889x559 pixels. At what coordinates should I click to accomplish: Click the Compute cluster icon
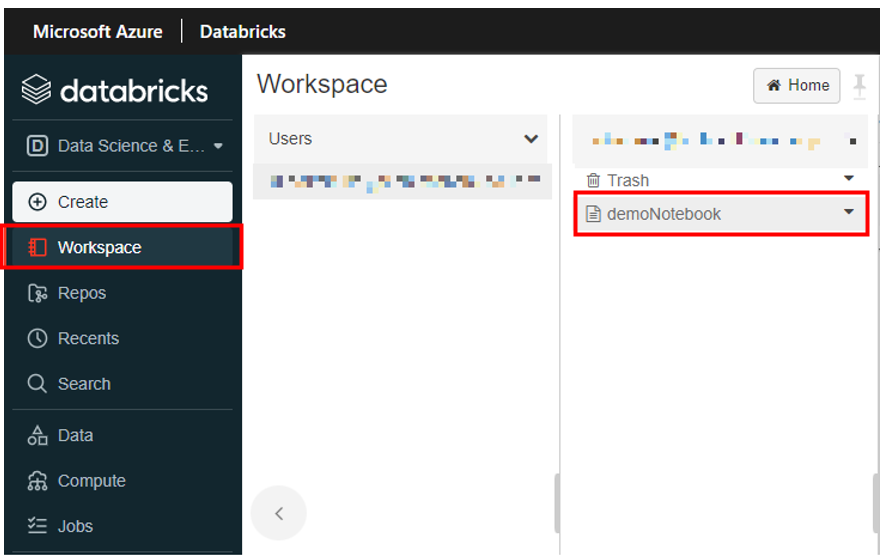(x=37, y=481)
